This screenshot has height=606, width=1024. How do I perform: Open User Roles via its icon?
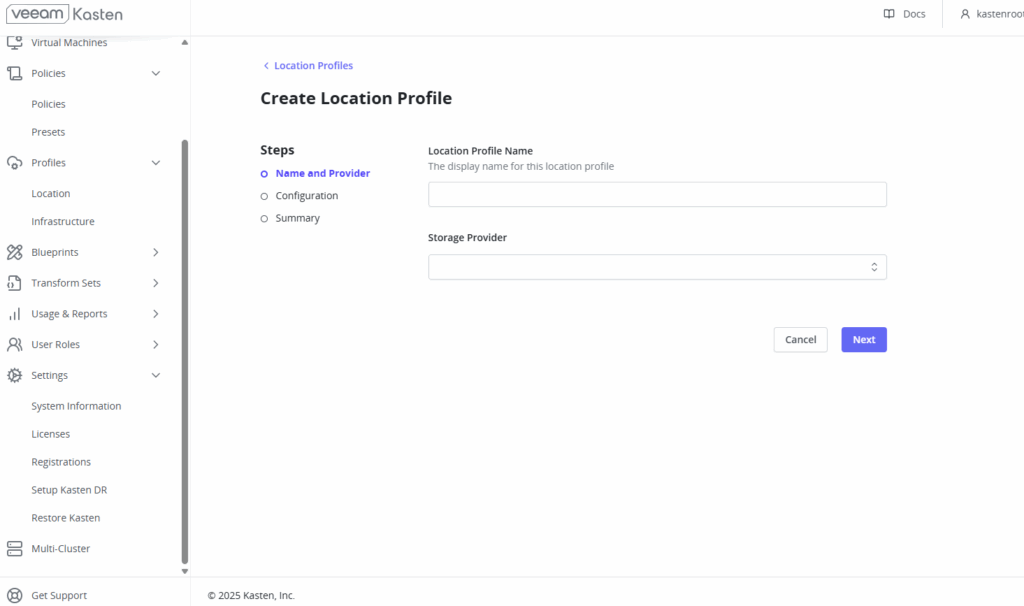pyautogui.click(x=15, y=344)
